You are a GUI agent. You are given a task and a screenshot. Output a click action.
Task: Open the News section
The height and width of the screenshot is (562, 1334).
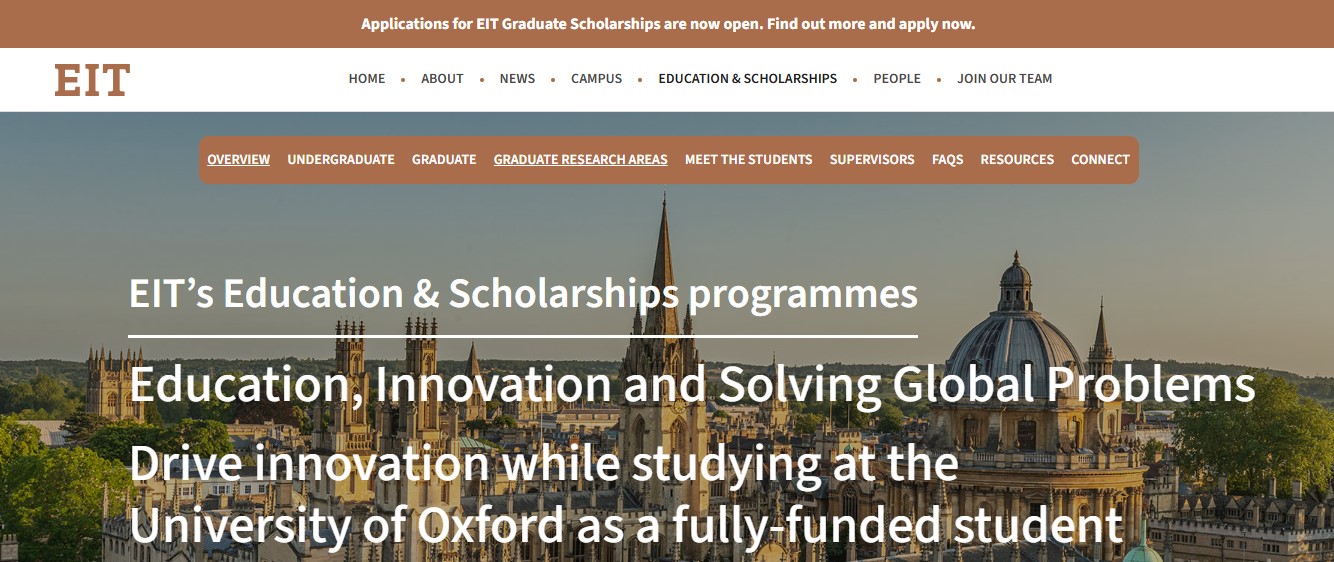[x=517, y=79]
